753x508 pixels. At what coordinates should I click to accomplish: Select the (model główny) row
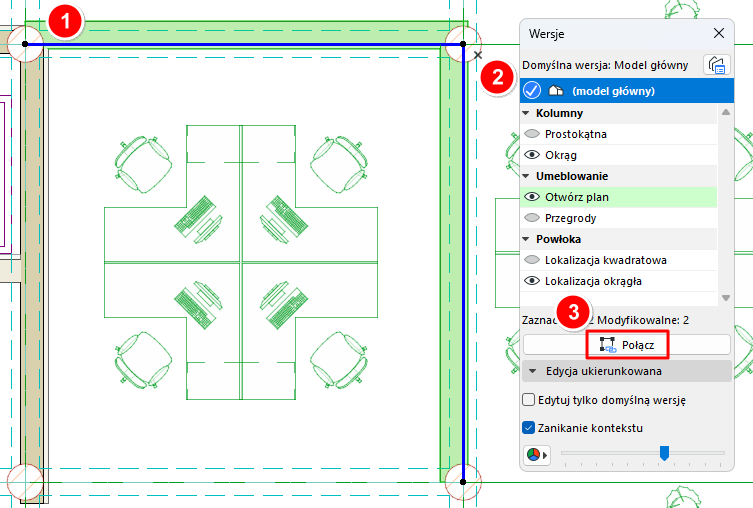click(627, 91)
